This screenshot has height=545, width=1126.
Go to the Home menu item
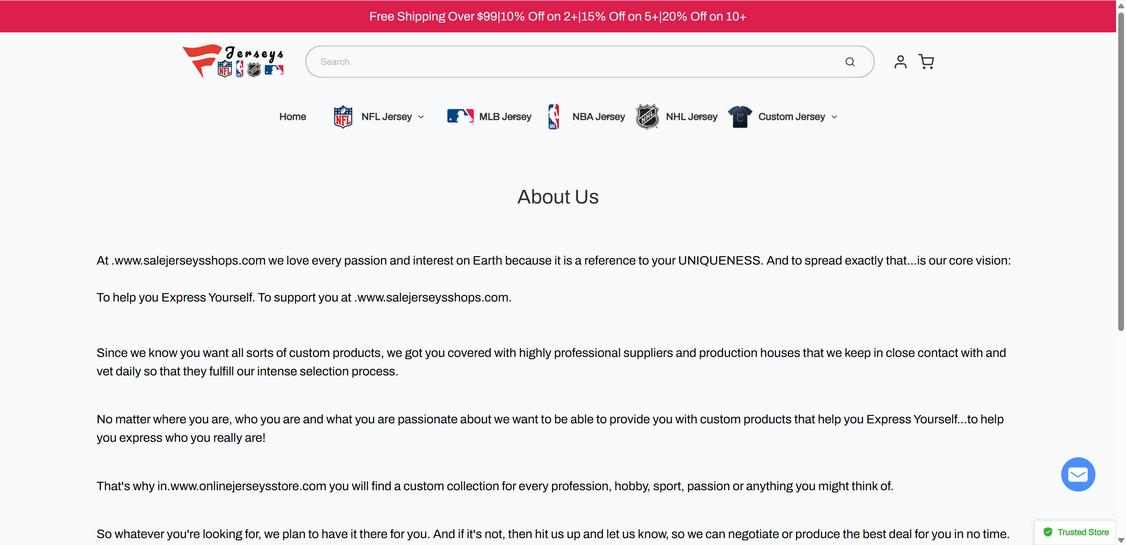point(292,116)
